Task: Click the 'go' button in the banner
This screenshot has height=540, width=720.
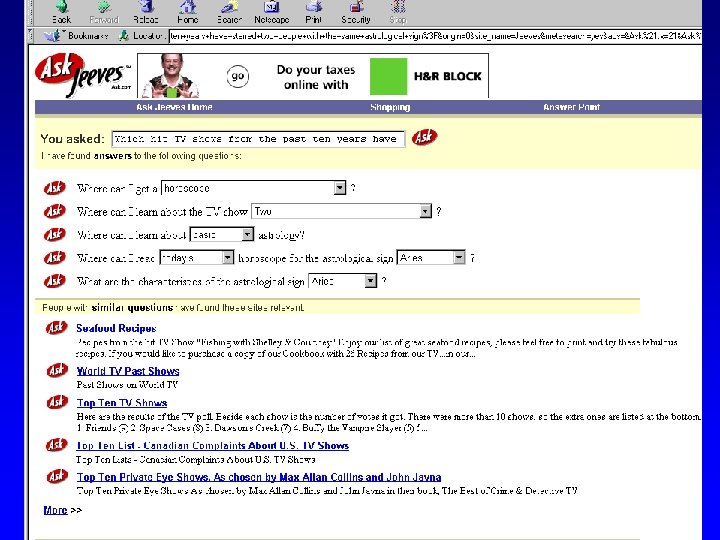Action: point(238,76)
